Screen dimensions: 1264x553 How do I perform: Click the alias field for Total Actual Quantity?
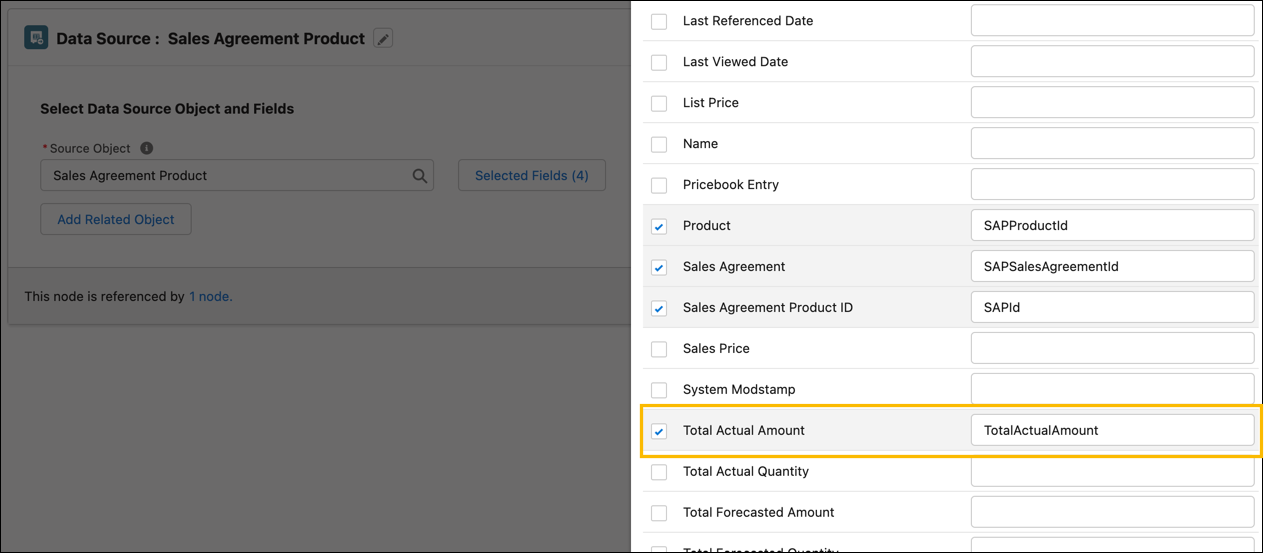coord(1112,472)
